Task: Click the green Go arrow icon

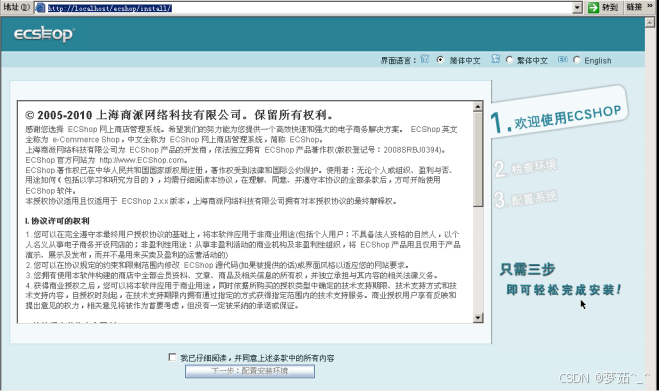Action: click(x=593, y=8)
